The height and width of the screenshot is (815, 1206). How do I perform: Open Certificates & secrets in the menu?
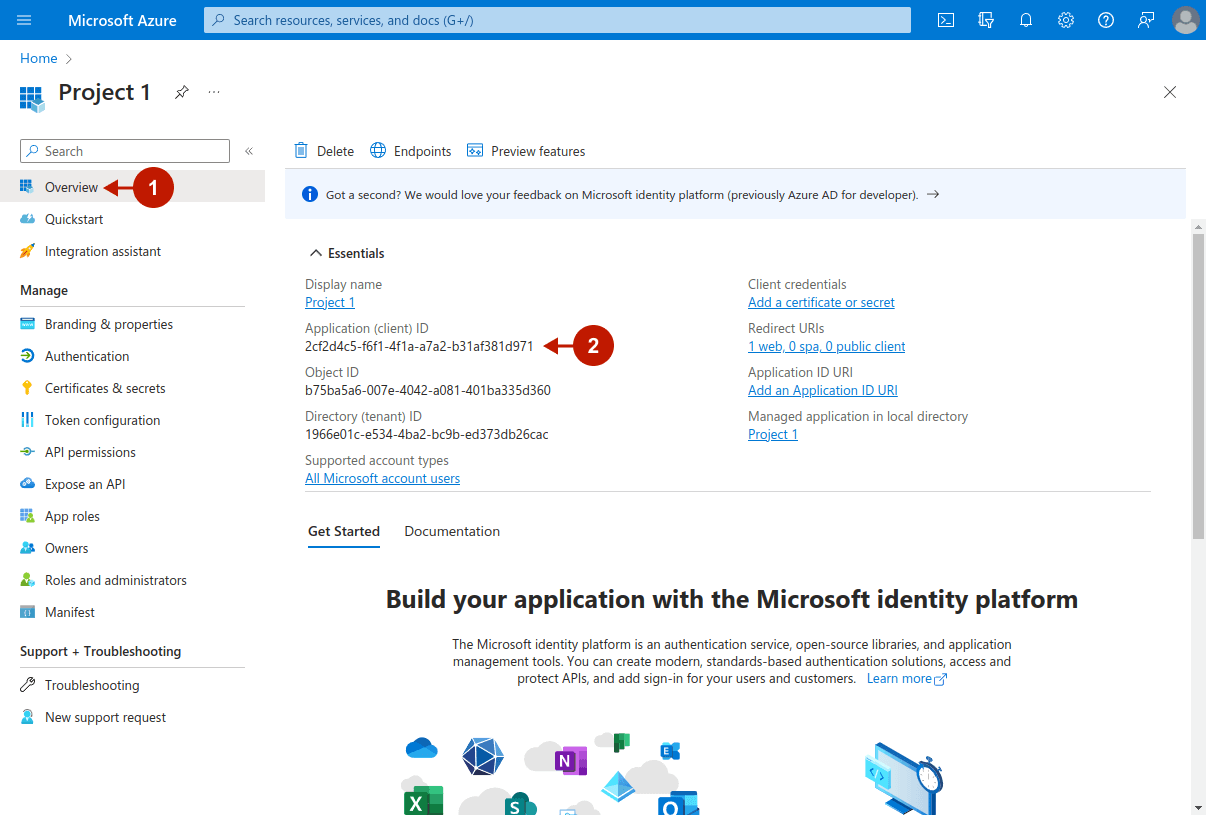pos(105,388)
